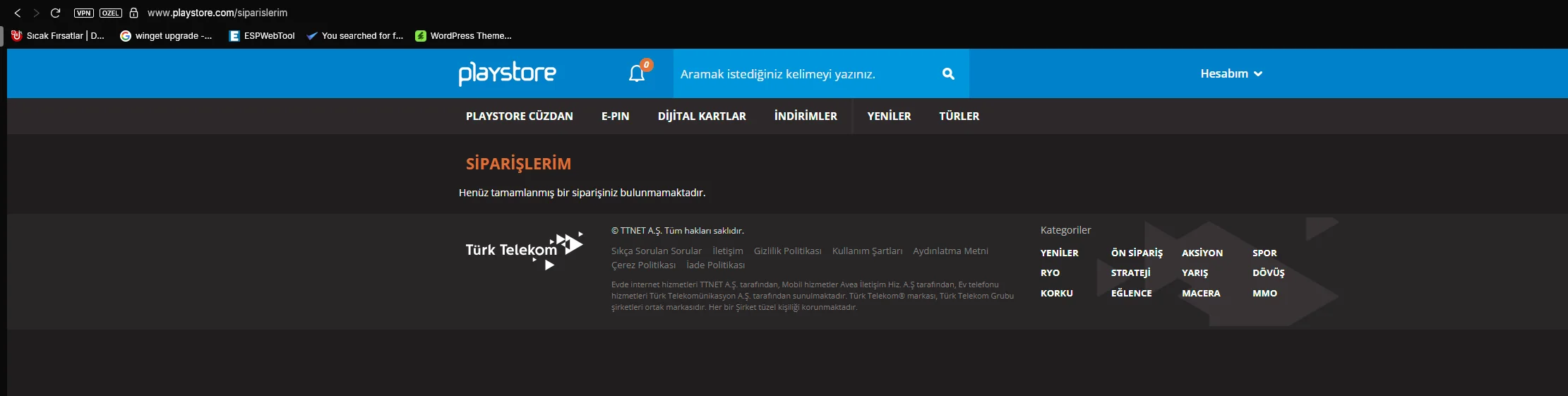1568x396 pixels.
Task: Click 'Henüz tamamlanmış bir siparişiniz bulunmamaktadır.' message
Action: coord(582,193)
